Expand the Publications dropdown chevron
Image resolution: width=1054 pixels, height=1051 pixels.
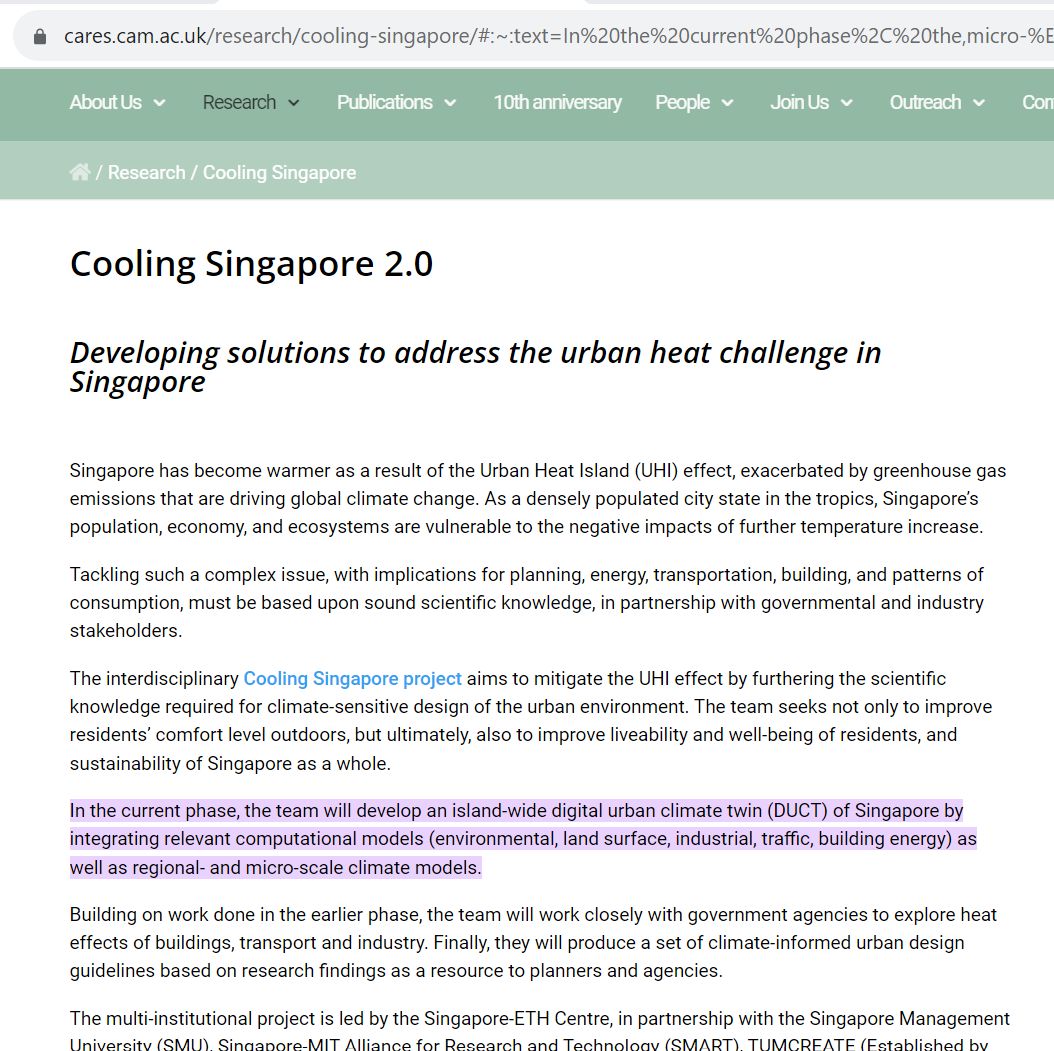coord(450,103)
